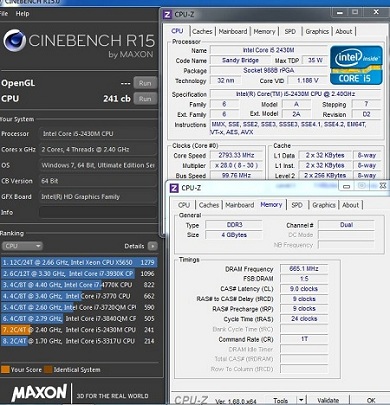Image resolution: width=390 pixels, height=405 pixels.
Task: Click the CPU-Z icon in front window title bar
Action: pyautogui.click(x=174, y=188)
